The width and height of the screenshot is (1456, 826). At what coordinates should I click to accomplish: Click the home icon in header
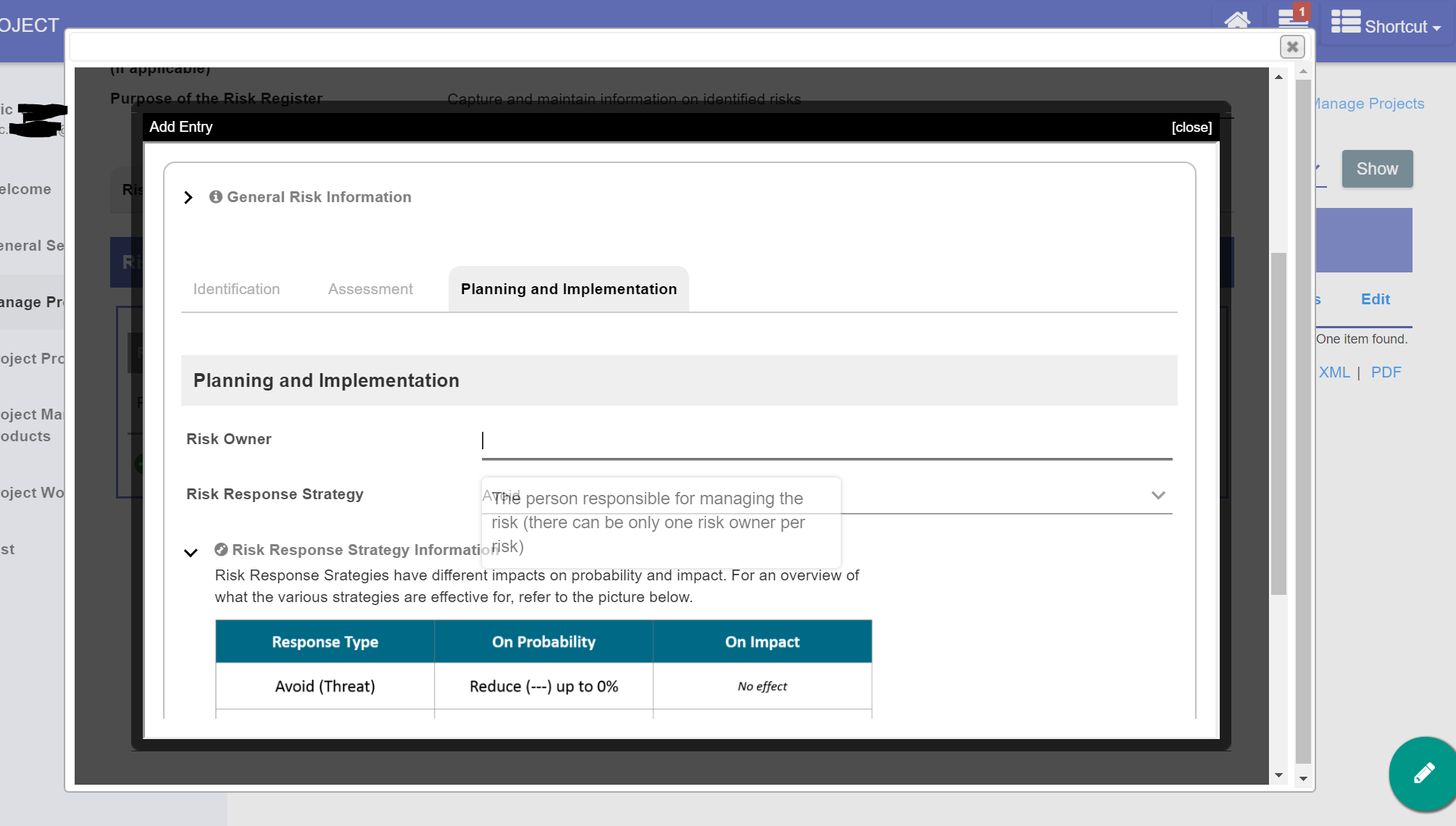tap(1237, 20)
